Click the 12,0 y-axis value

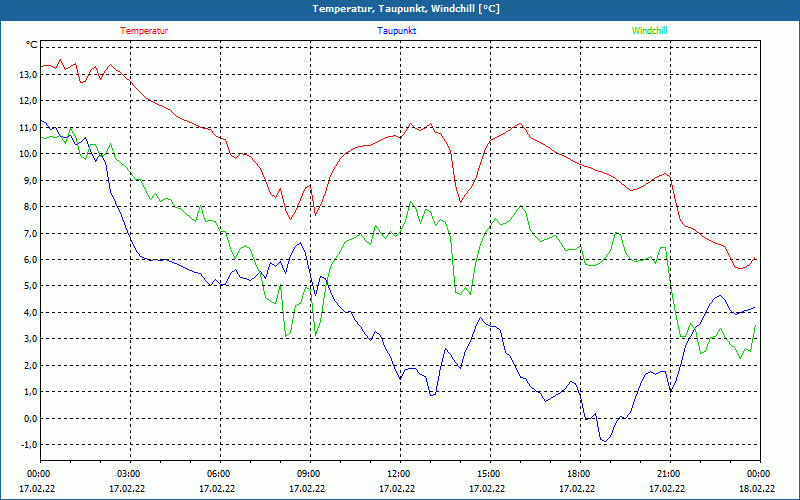tap(29, 101)
